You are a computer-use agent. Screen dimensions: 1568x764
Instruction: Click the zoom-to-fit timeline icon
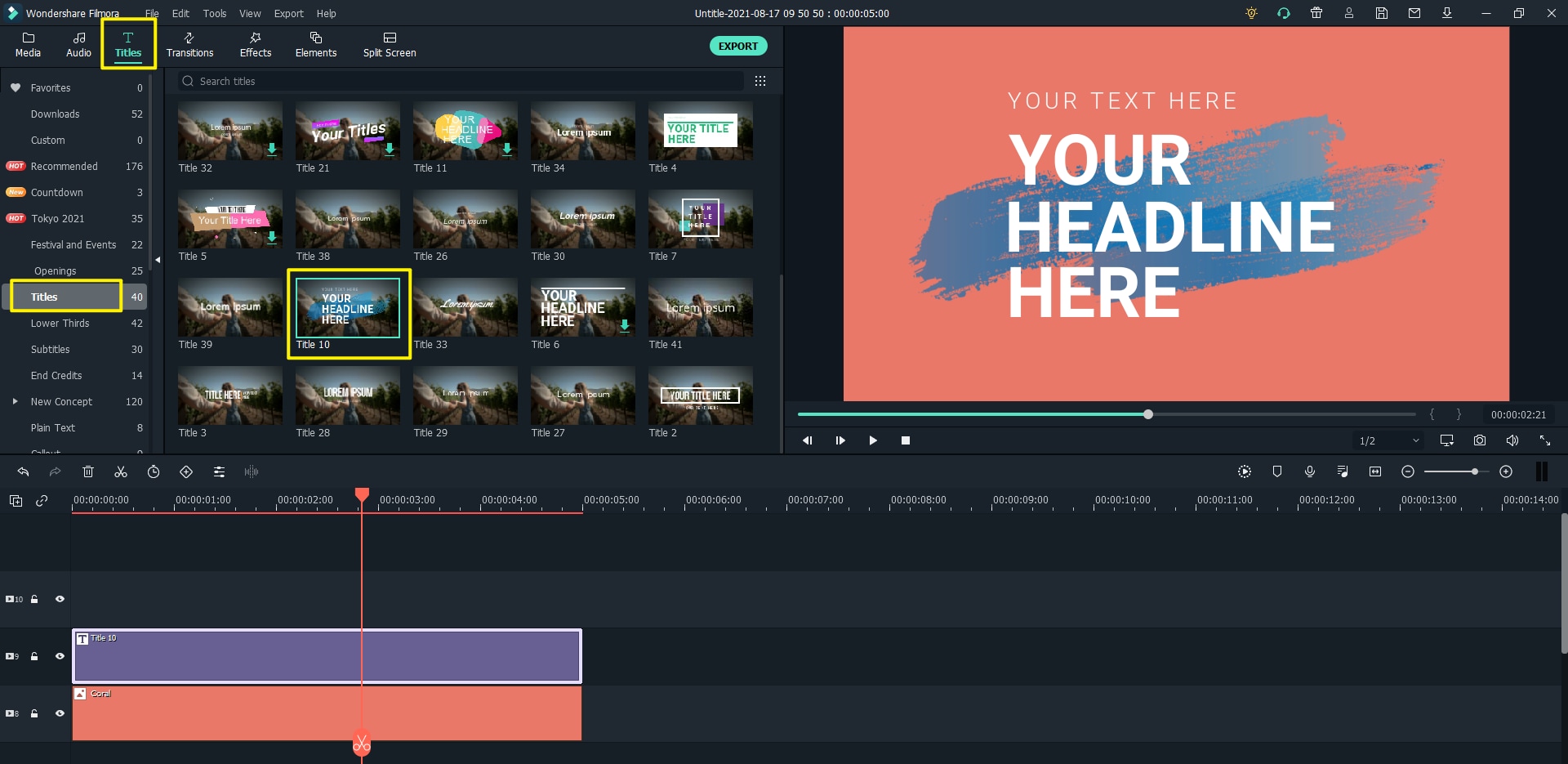(x=1375, y=471)
